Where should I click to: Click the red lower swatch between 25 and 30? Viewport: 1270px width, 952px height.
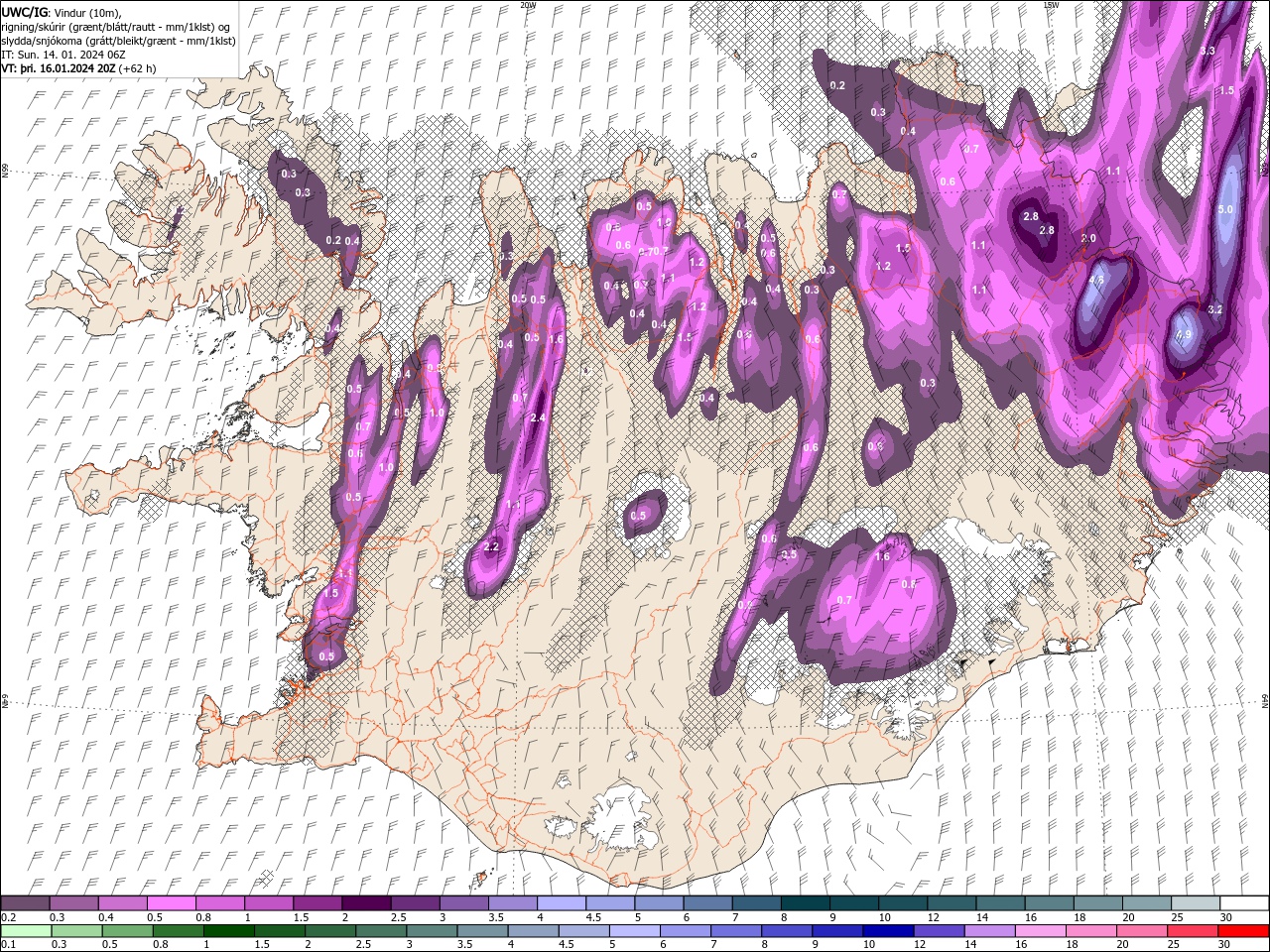[x=1195, y=930]
